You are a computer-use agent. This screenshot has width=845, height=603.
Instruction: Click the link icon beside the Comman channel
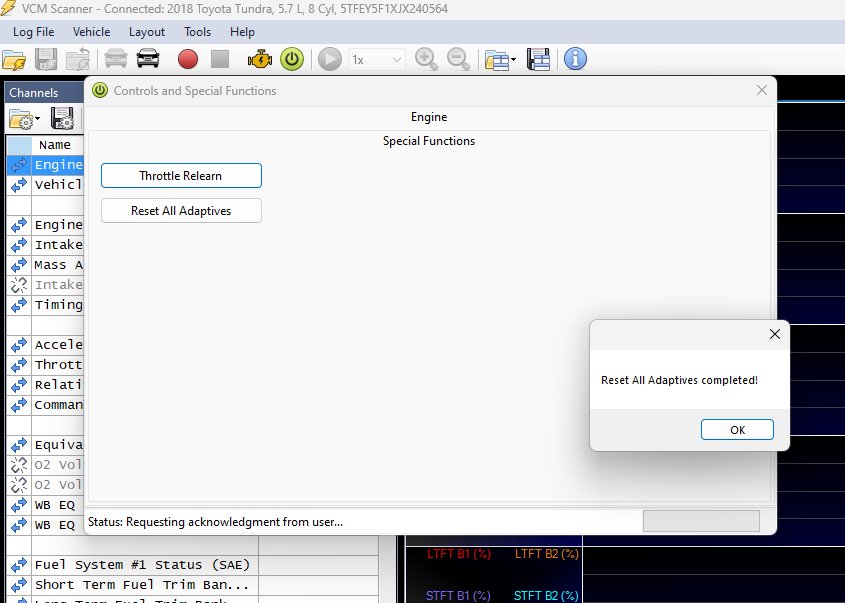pos(19,405)
